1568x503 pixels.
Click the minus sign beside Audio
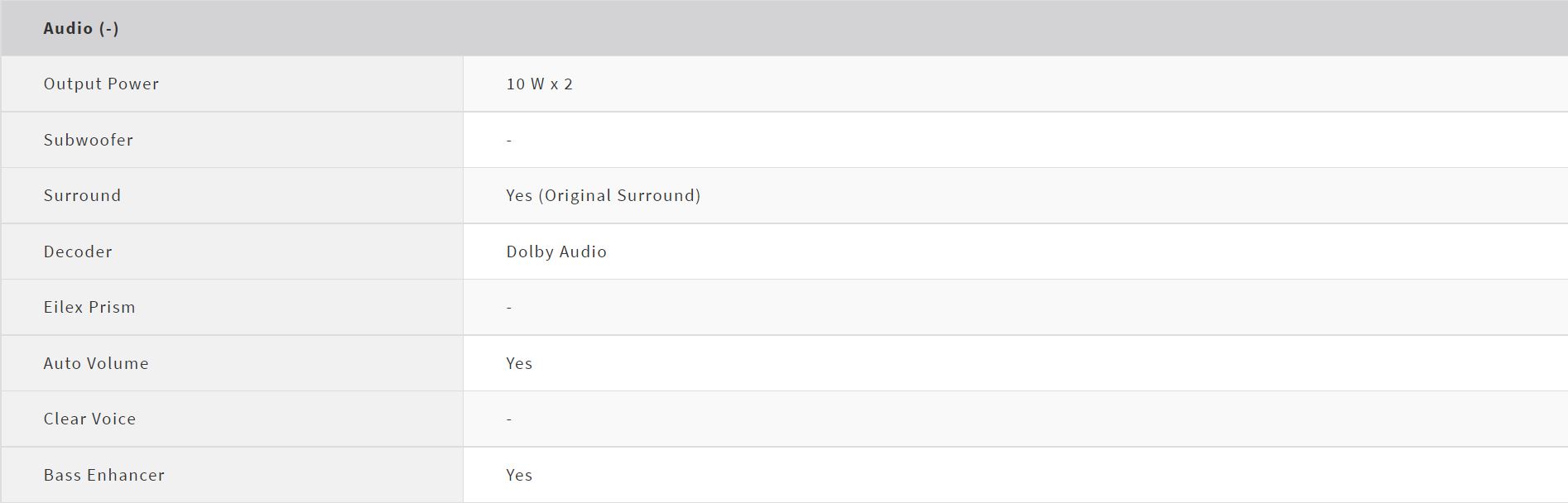point(109,29)
